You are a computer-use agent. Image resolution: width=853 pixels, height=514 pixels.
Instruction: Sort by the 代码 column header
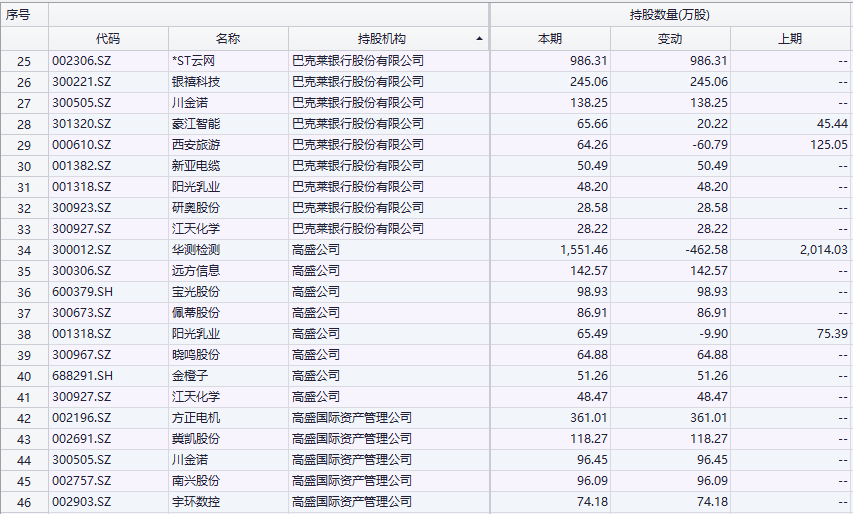tap(108, 39)
